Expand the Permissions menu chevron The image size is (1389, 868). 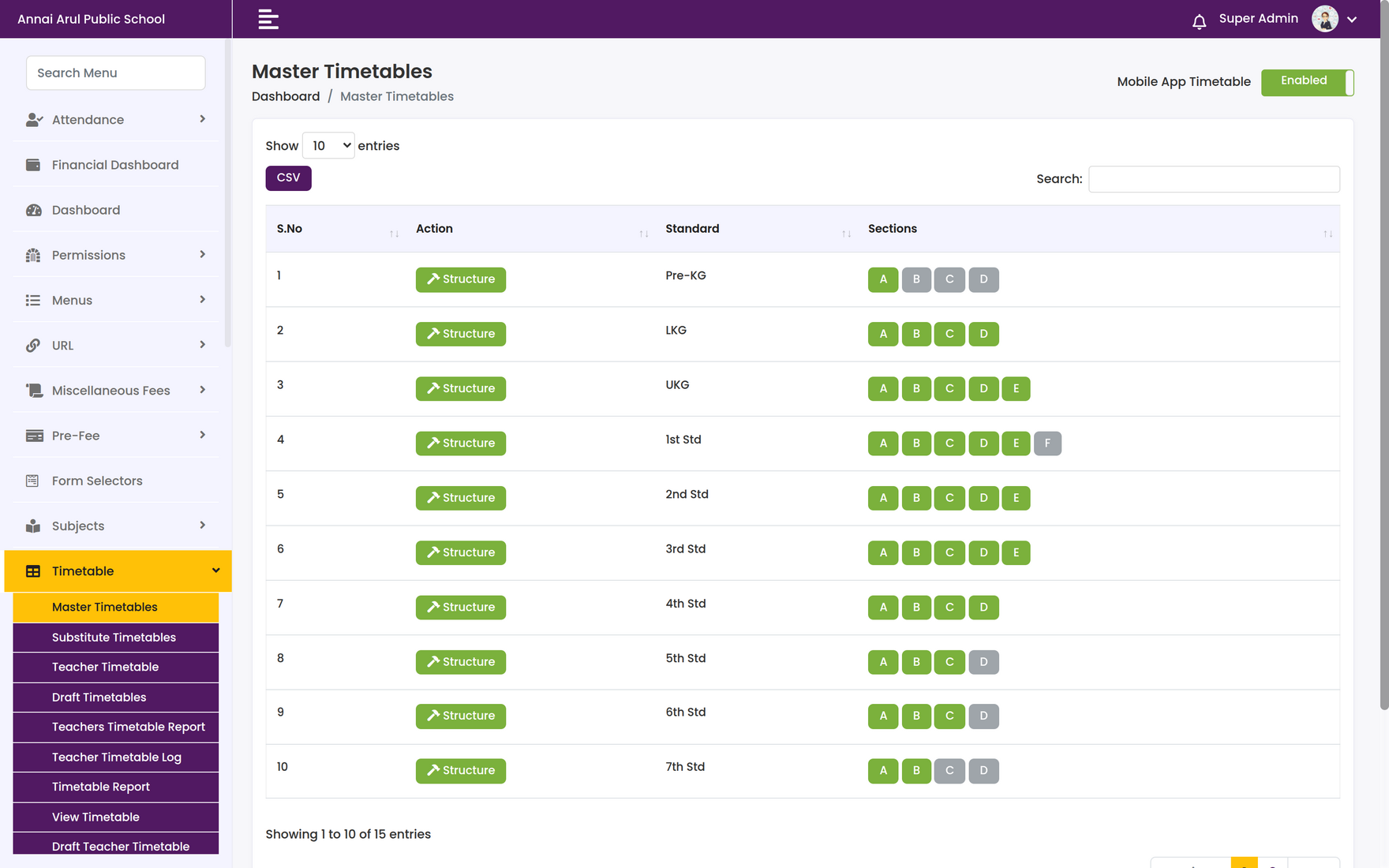tap(203, 254)
